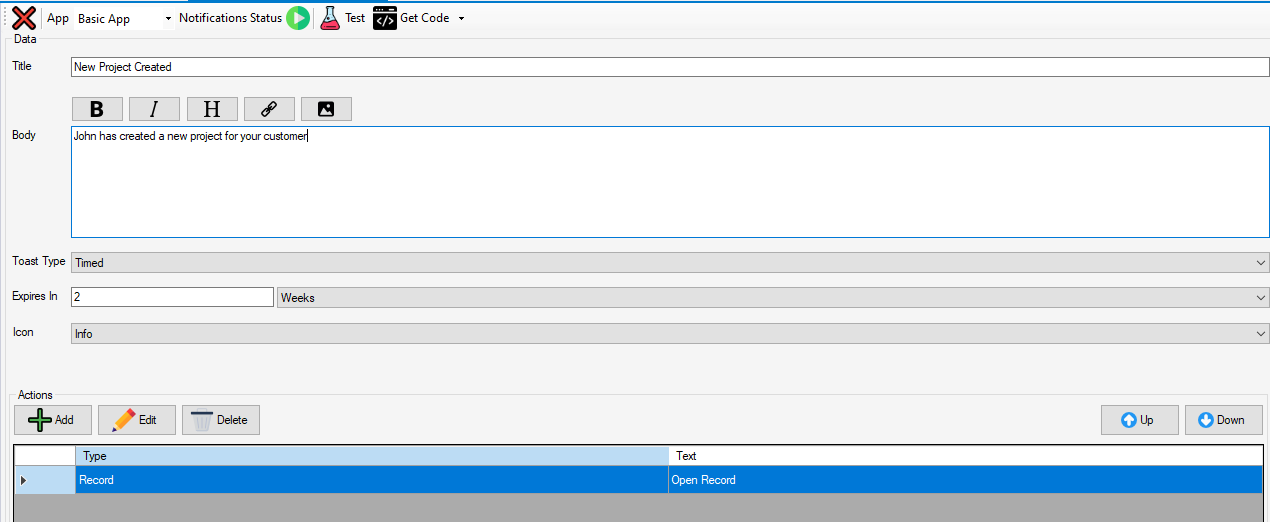Insert heading with H button
This screenshot has height=522, width=1270.
point(212,109)
